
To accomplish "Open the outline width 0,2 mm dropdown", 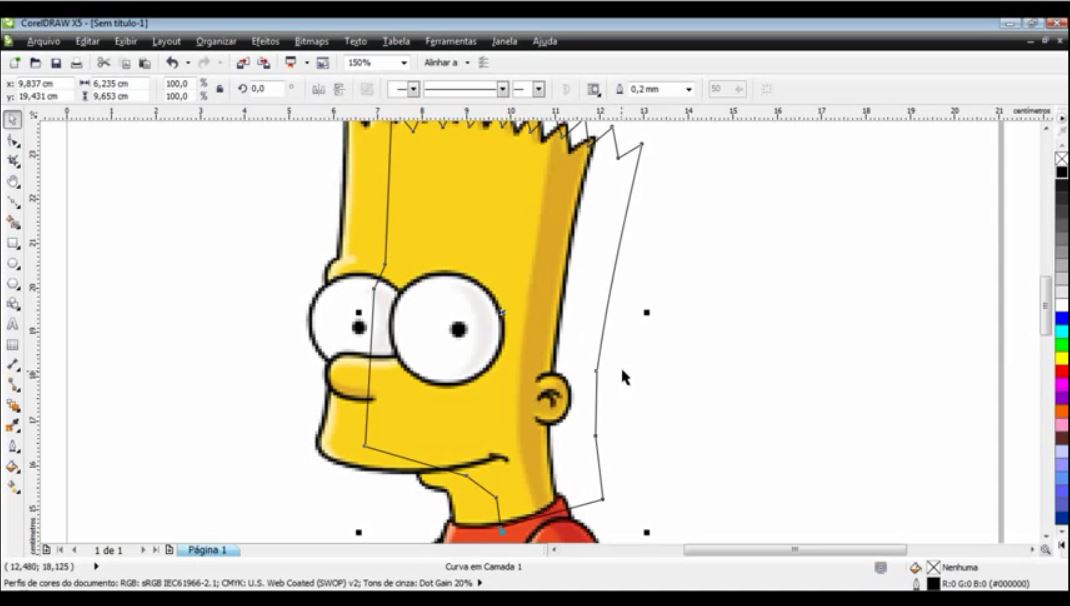I will tap(689, 89).
